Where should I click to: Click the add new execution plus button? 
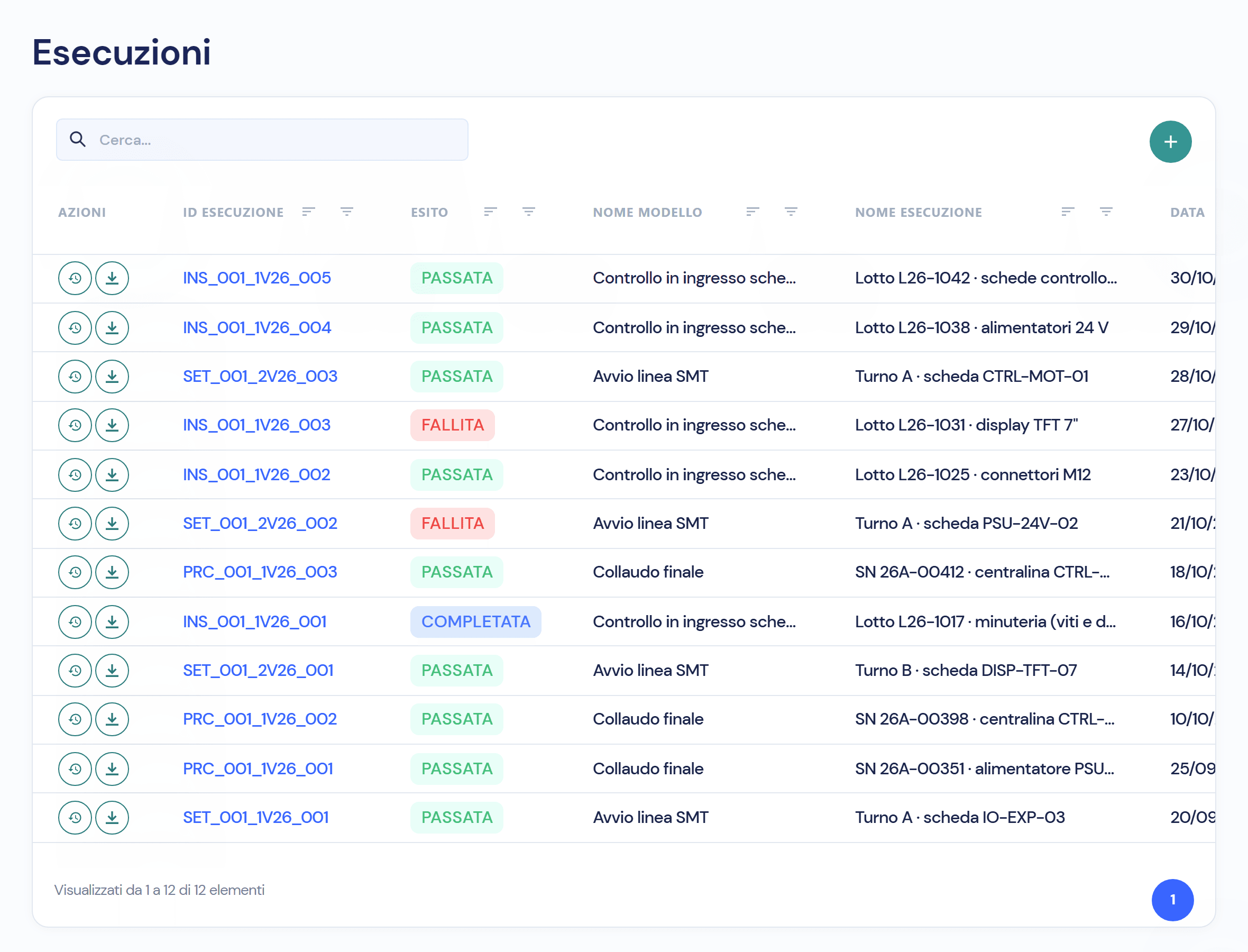coord(1170,142)
